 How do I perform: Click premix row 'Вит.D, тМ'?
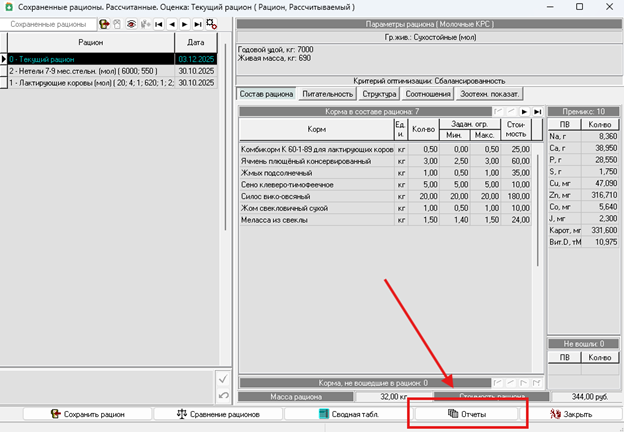tap(583, 242)
